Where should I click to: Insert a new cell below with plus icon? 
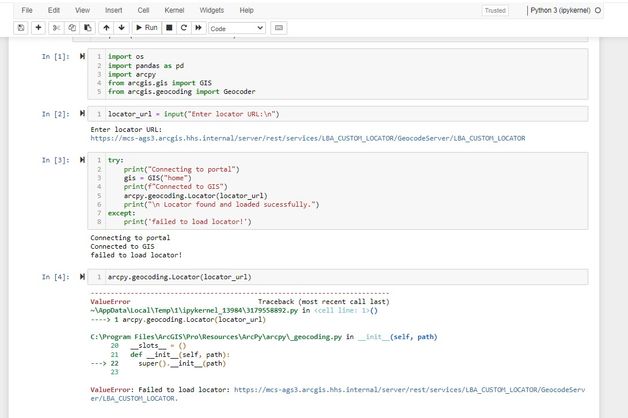tap(39, 27)
